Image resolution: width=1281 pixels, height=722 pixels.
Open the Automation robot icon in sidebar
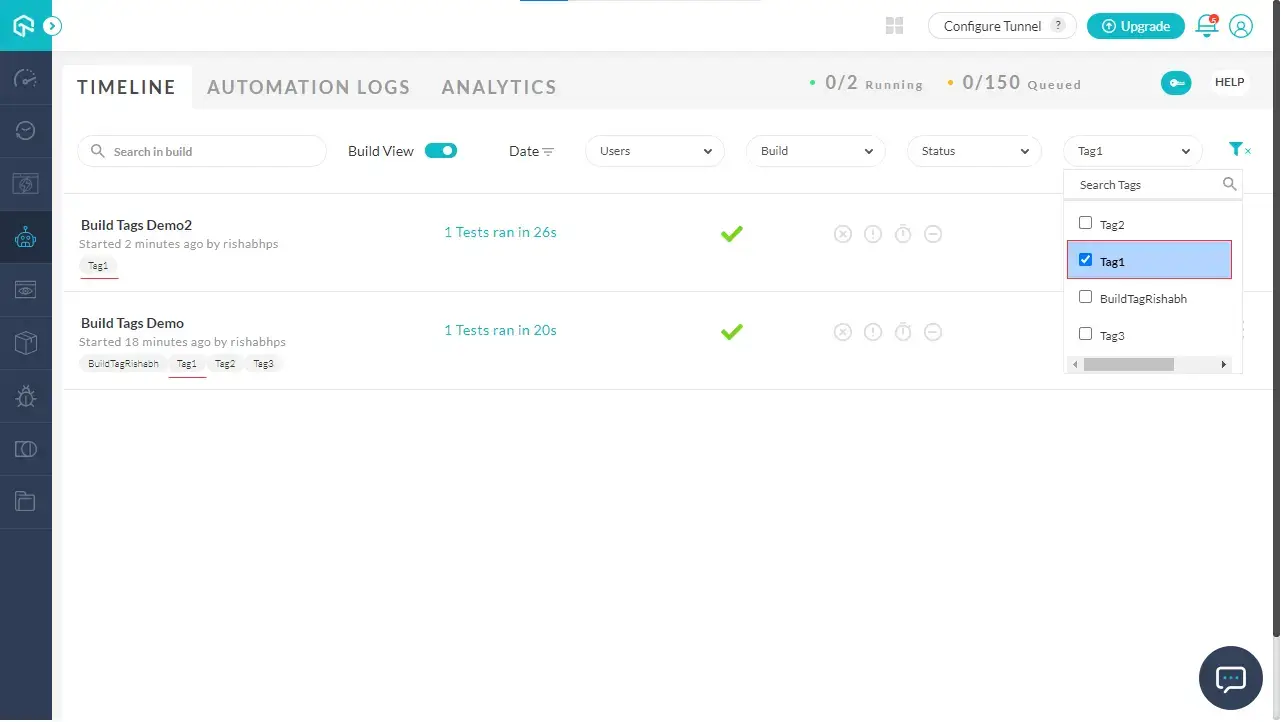pos(26,237)
